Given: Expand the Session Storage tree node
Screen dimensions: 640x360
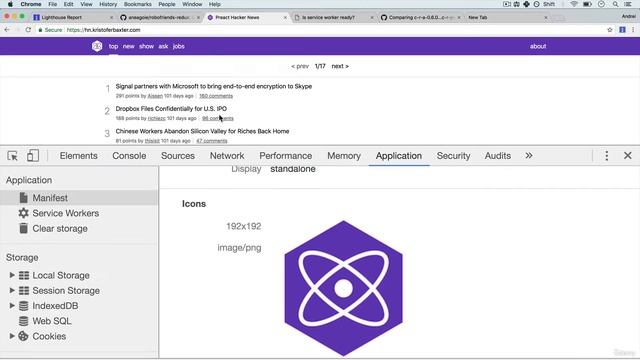Looking at the screenshot, I should [12, 290].
